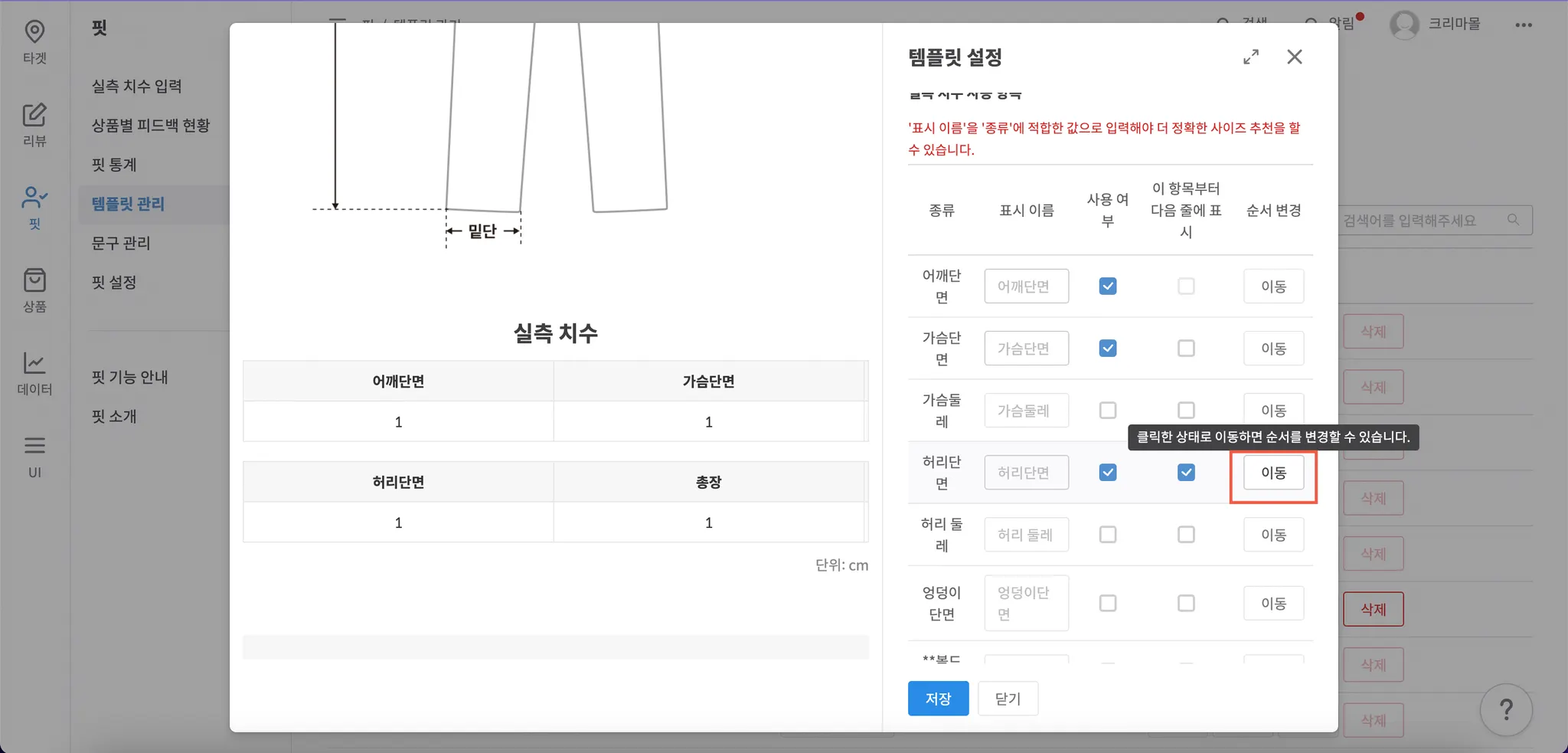
Task: Close the 템플릿 설정 dialog
Action: [1295, 57]
